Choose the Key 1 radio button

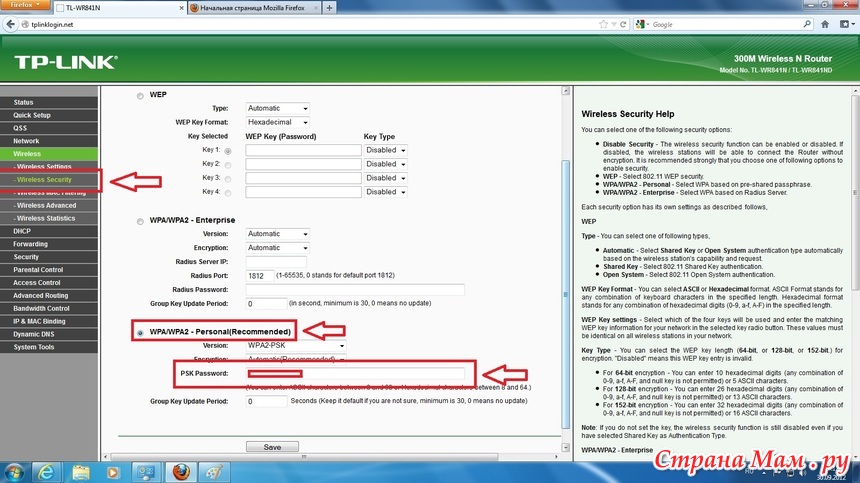pos(228,151)
